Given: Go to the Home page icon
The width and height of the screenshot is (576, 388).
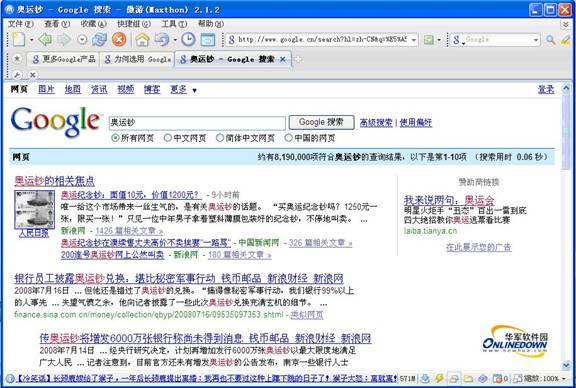Looking at the screenshot, I should click(143, 39).
